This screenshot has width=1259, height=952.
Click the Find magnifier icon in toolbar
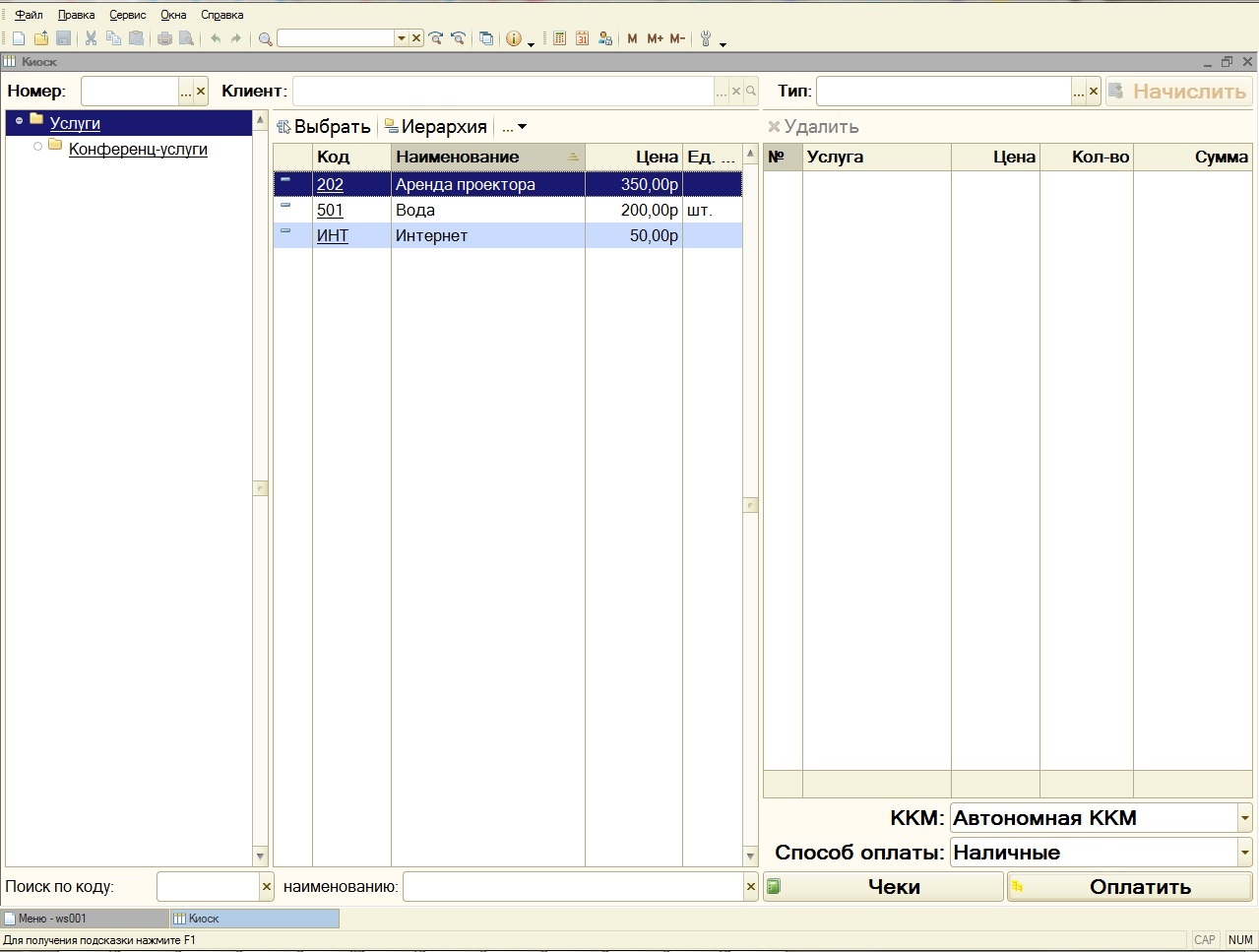tap(265, 38)
